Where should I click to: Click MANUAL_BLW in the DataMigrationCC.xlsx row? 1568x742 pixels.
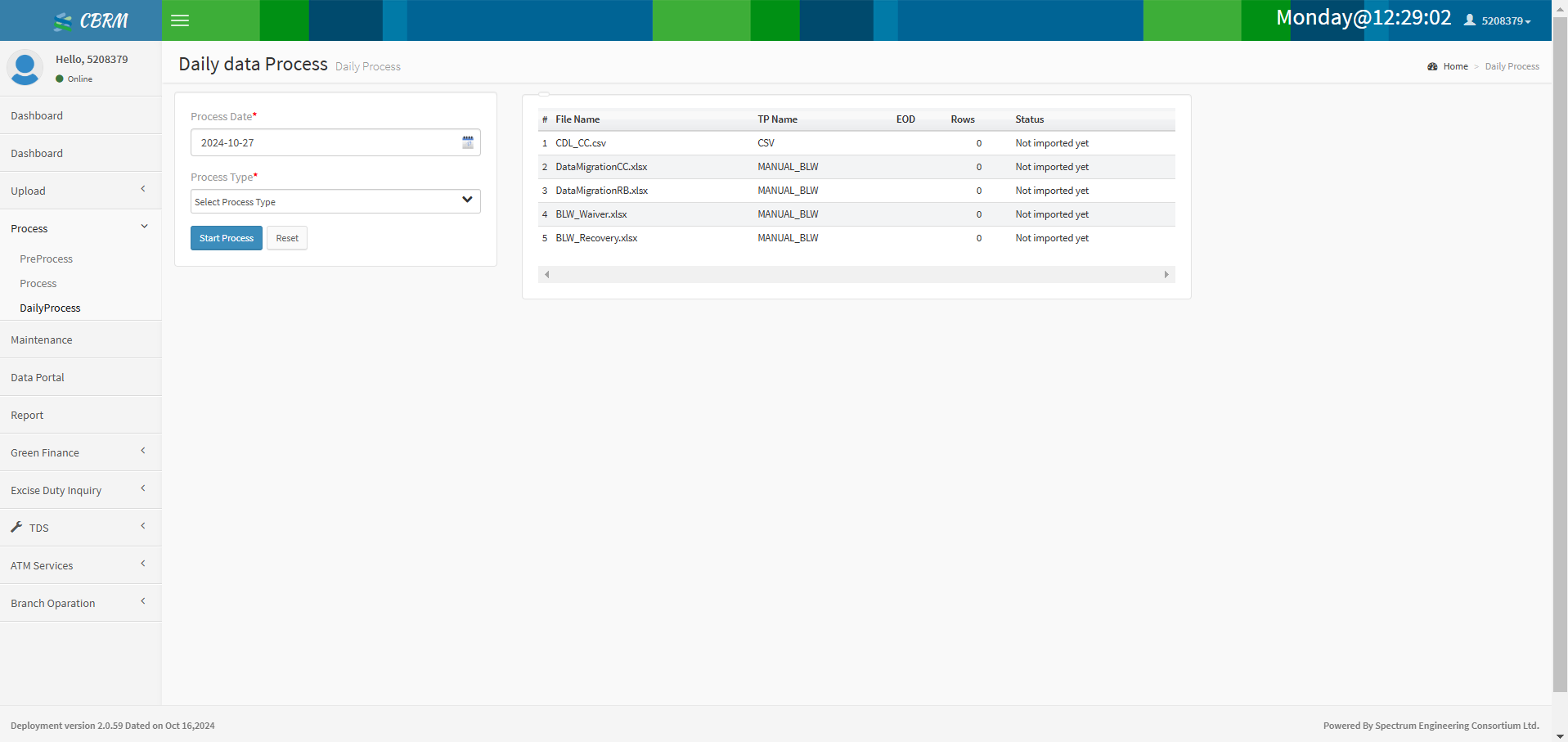[788, 167]
